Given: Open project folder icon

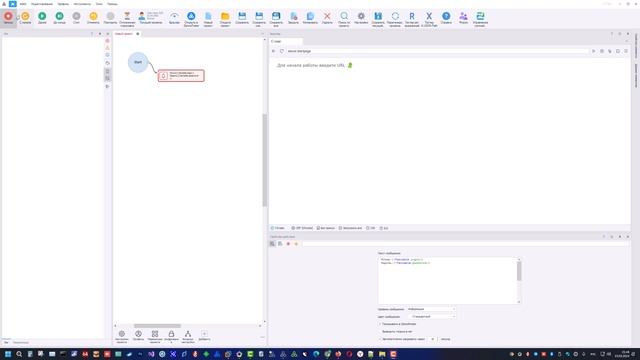Looking at the screenshot, I should tap(225, 18).
